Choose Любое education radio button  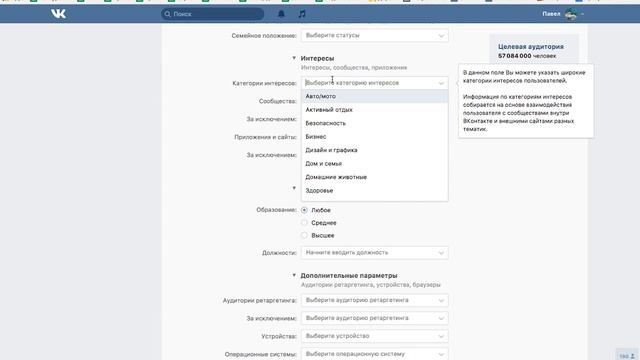(304, 210)
